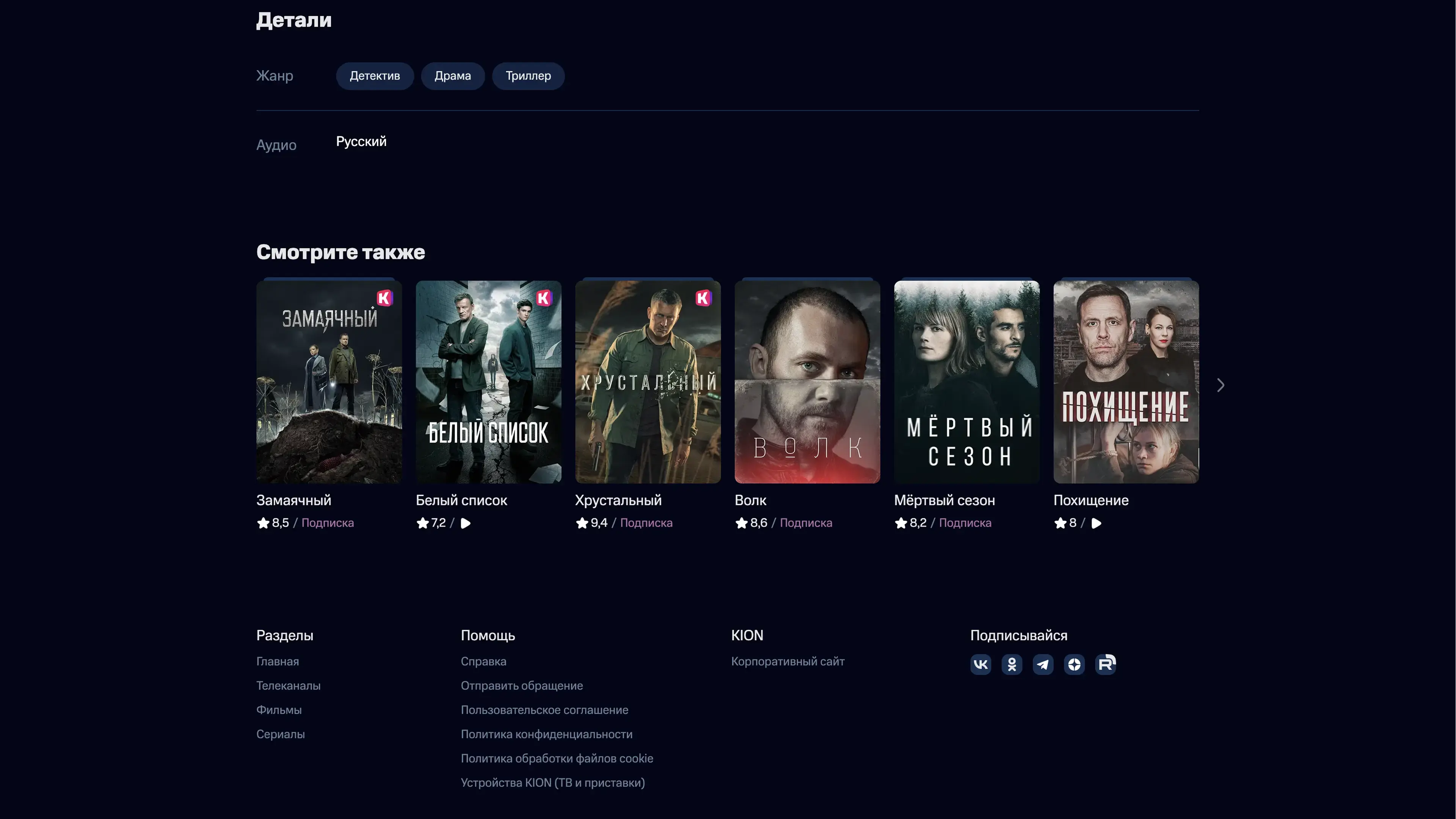Go to Сериалы in footer sections
This screenshot has width=1456, height=819.
280,734
